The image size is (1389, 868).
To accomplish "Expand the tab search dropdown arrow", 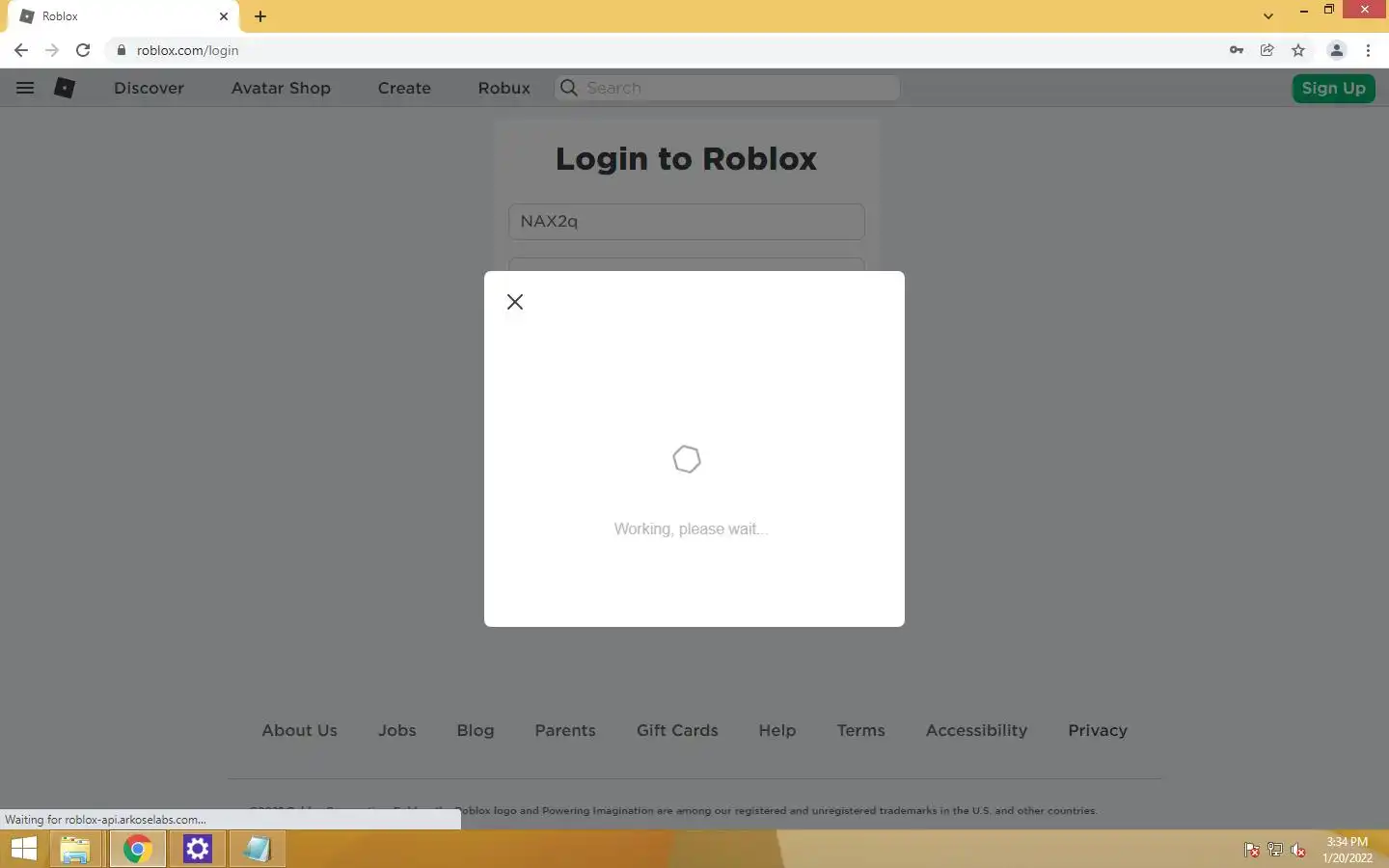I will click(1268, 16).
